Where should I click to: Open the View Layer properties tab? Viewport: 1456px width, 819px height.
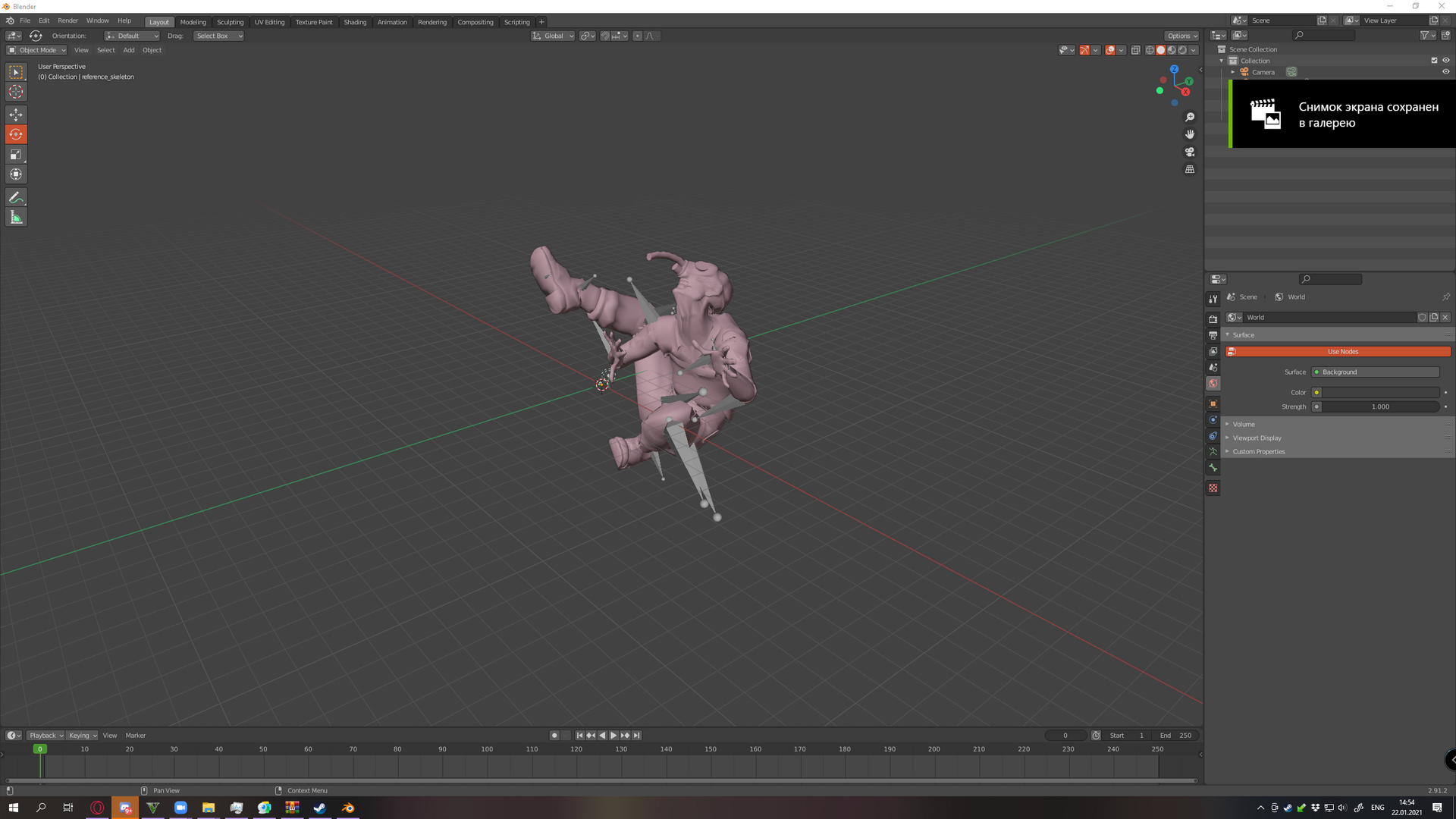point(1213,351)
